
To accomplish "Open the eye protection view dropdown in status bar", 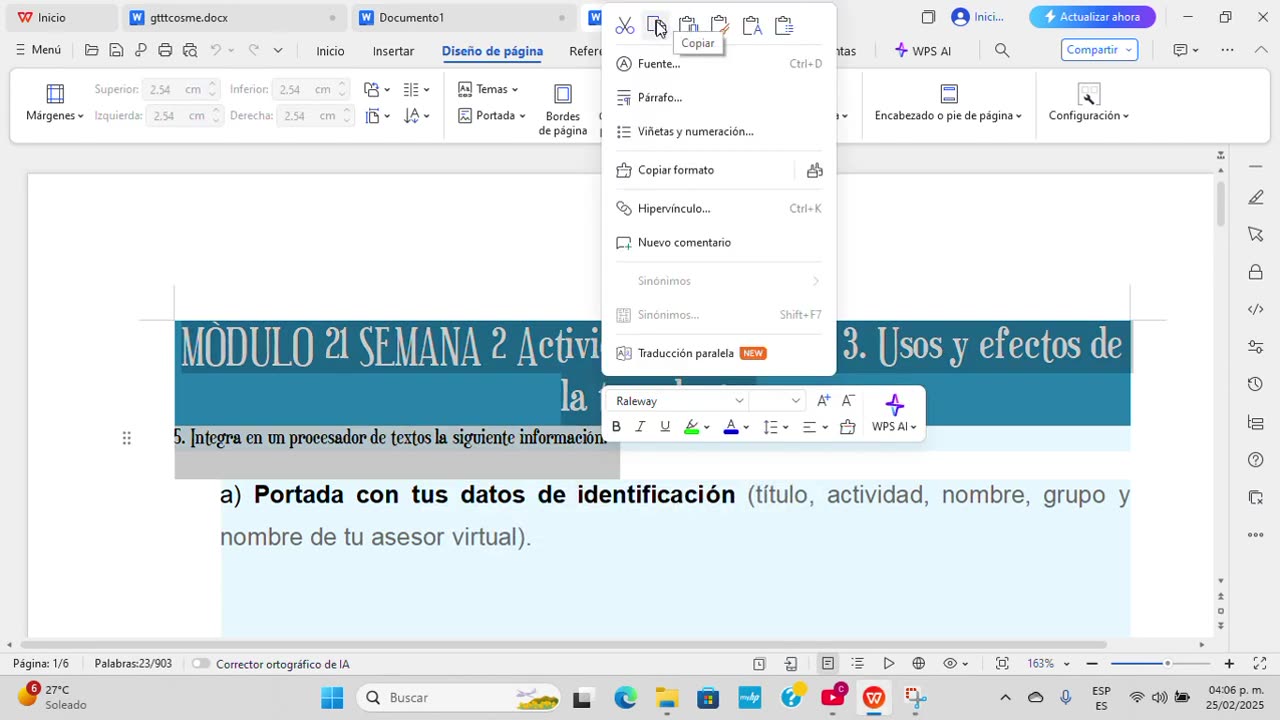I will (x=955, y=663).
